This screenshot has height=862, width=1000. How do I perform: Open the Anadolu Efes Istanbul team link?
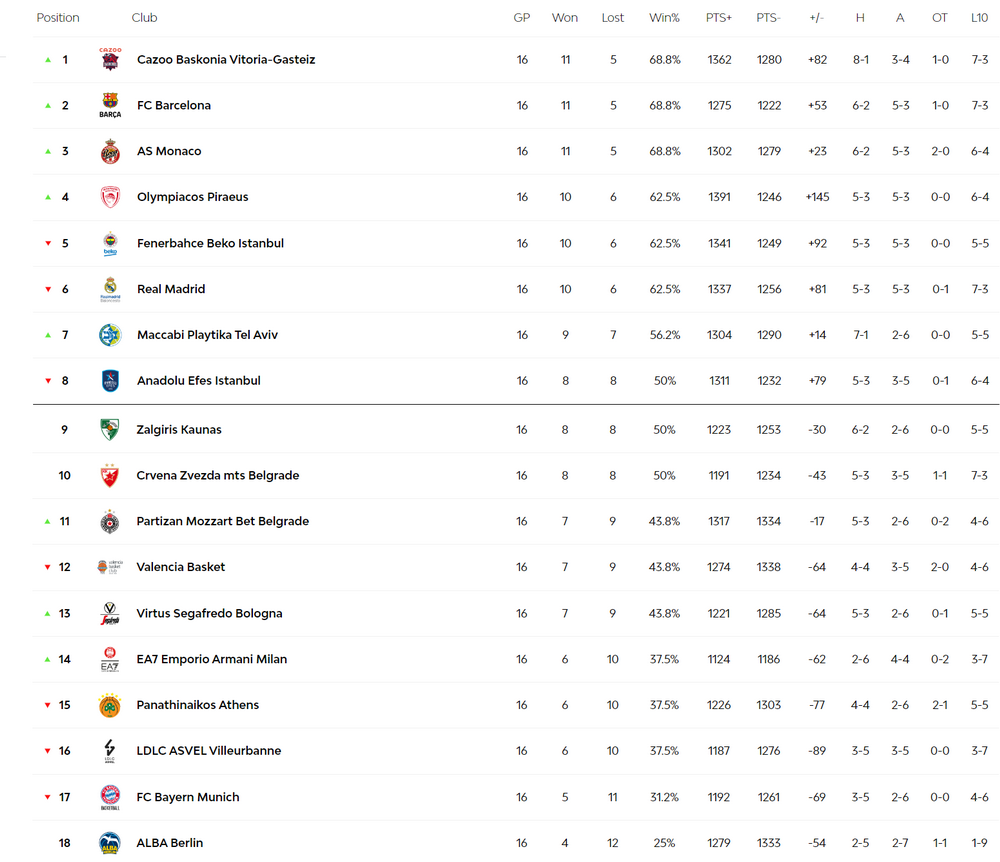199,381
